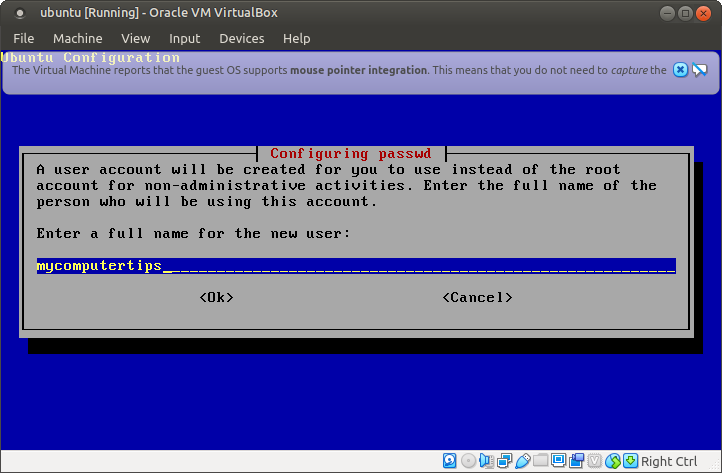Click the hard disk activity icon
This screenshot has height=473, width=722.
pyautogui.click(x=449, y=461)
